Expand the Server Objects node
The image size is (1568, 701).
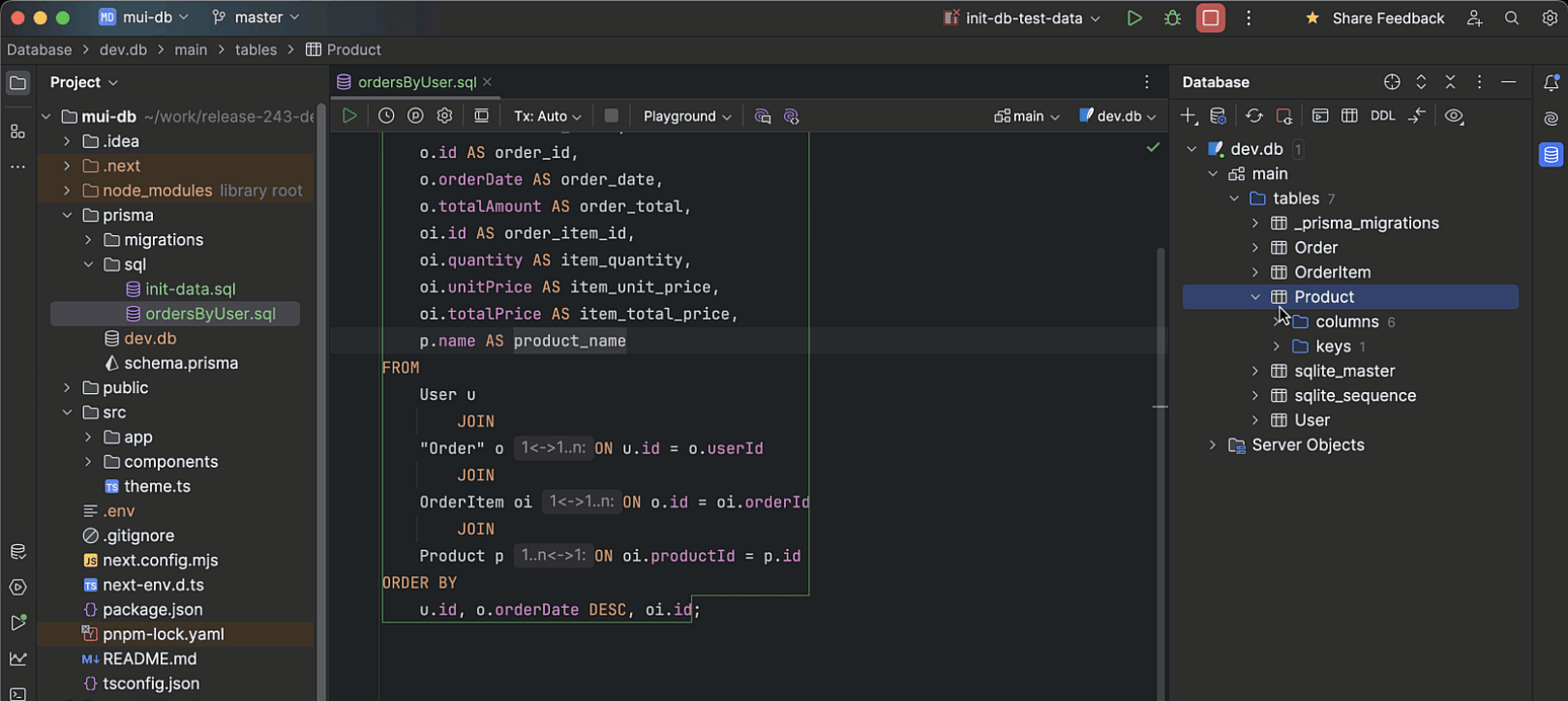(1213, 445)
